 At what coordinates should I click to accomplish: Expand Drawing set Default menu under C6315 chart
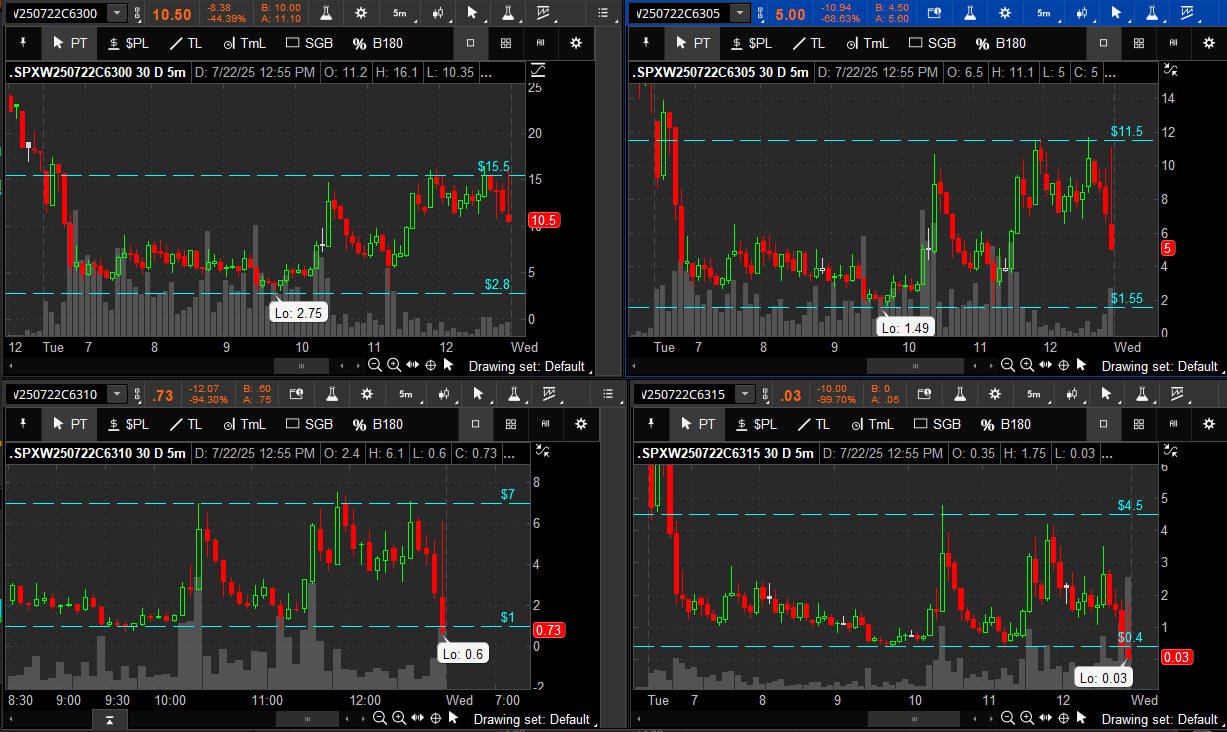(x=1161, y=719)
